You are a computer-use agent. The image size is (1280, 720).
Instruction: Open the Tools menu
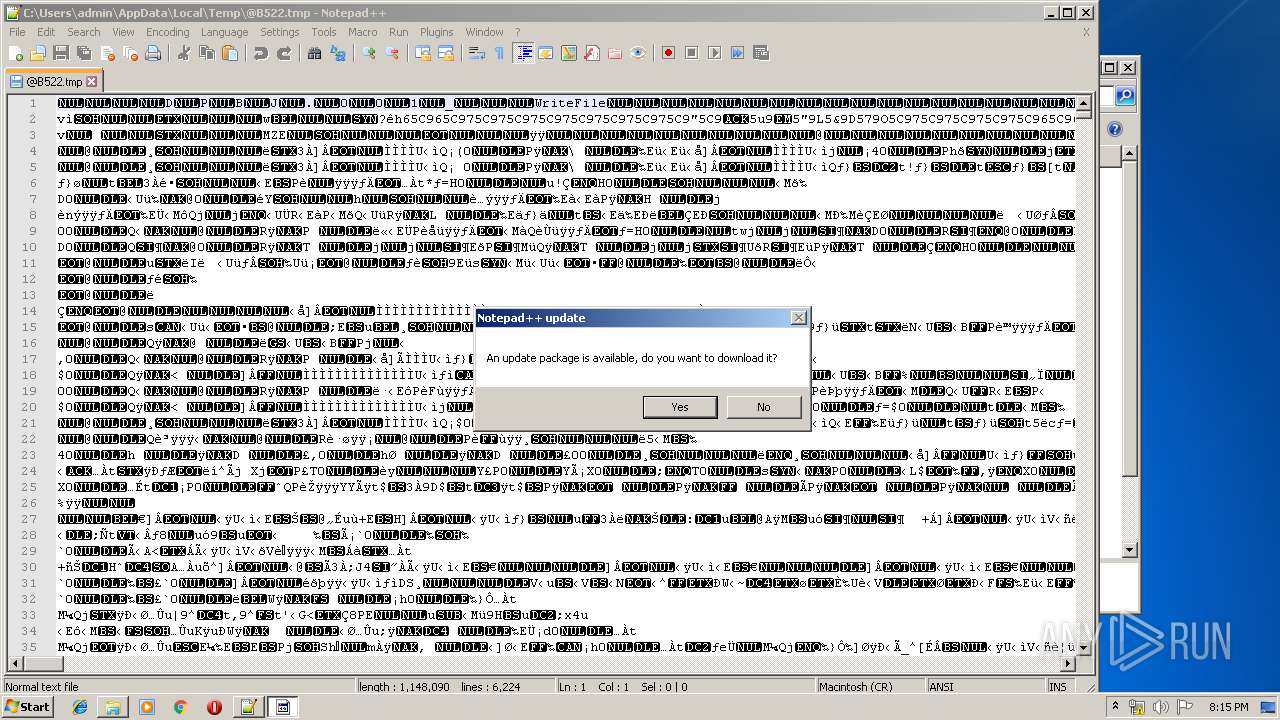[x=324, y=32]
